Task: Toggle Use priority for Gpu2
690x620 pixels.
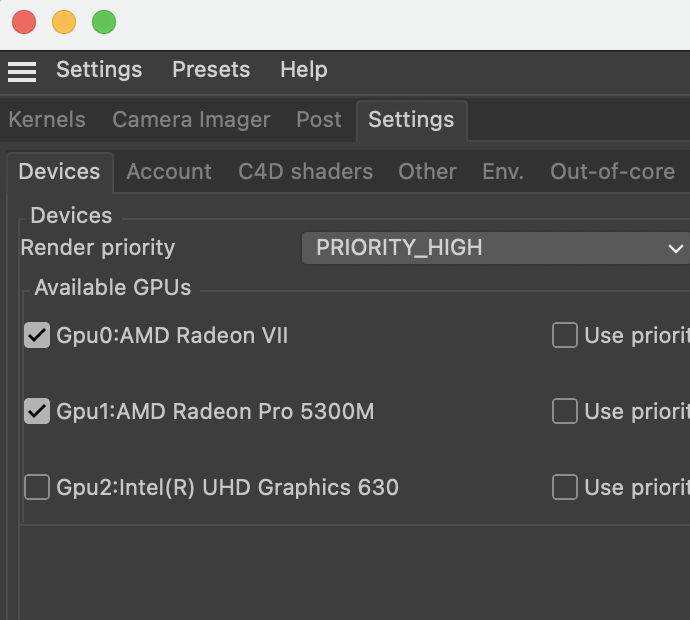Action: (565, 488)
